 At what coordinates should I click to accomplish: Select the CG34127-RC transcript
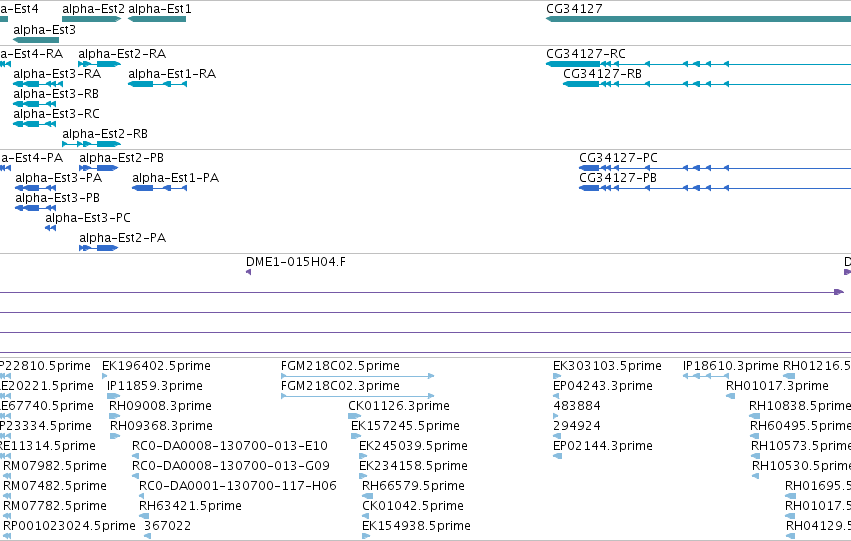coord(698,64)
